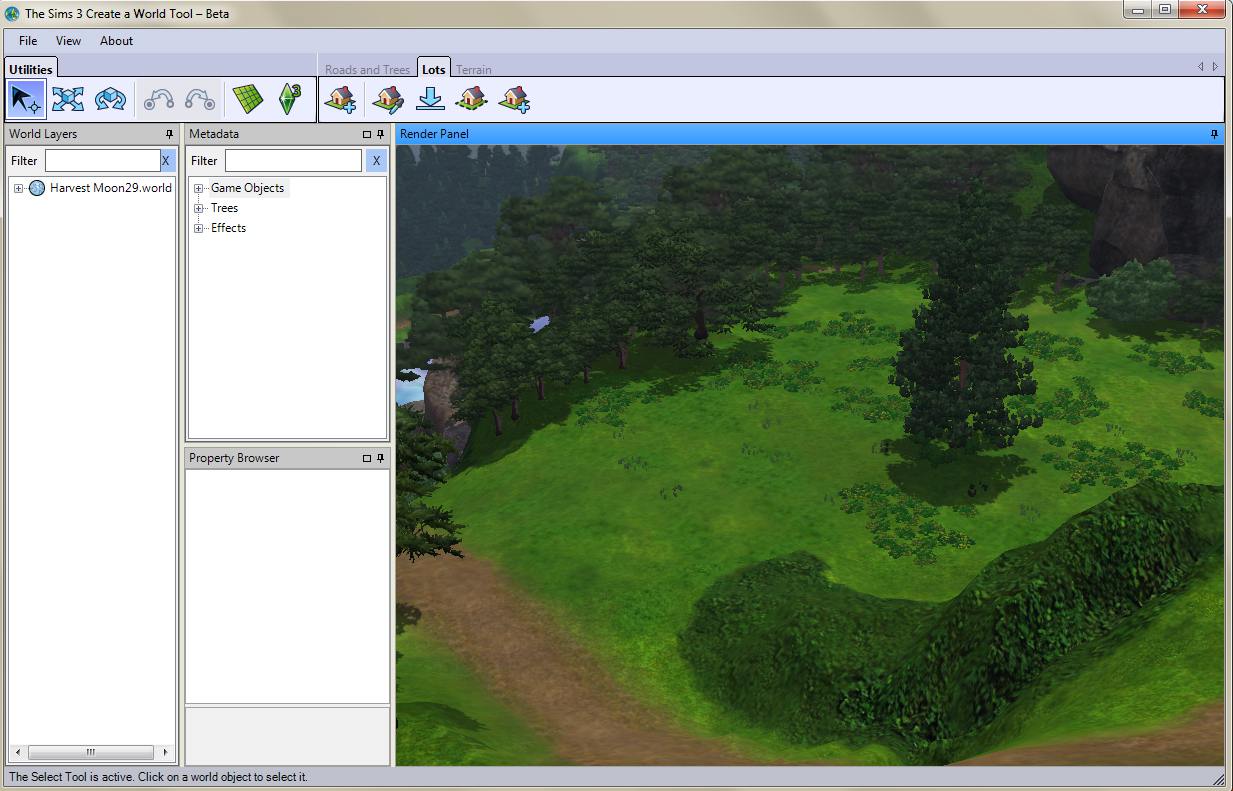Image resolution: width=1233 pixels, height=791 pixels.
Task: Choose the Rotate object tool icon
Action: [110, 99]
